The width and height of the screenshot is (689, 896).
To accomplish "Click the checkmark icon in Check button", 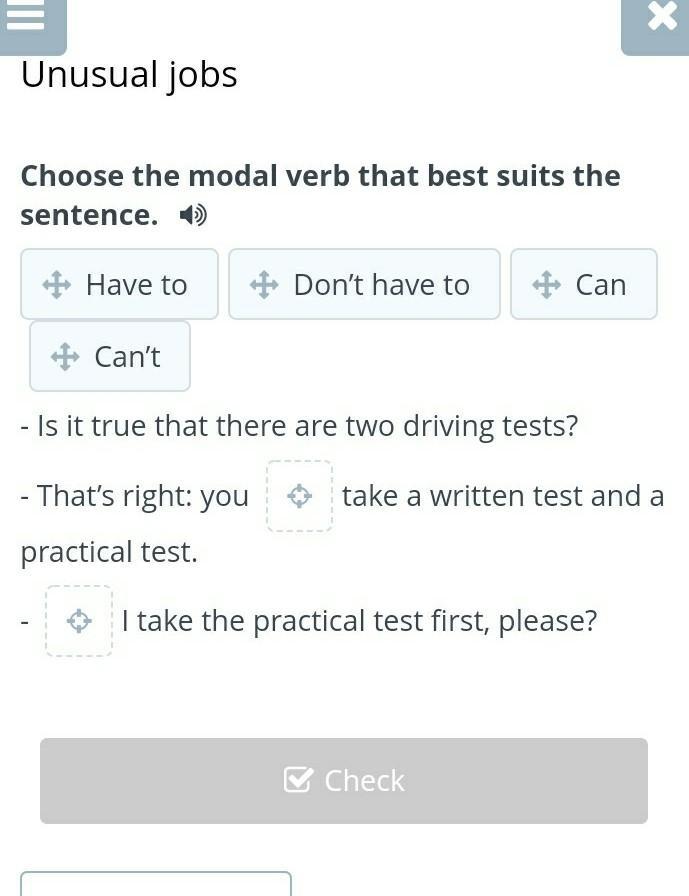I will click(298, 780).
